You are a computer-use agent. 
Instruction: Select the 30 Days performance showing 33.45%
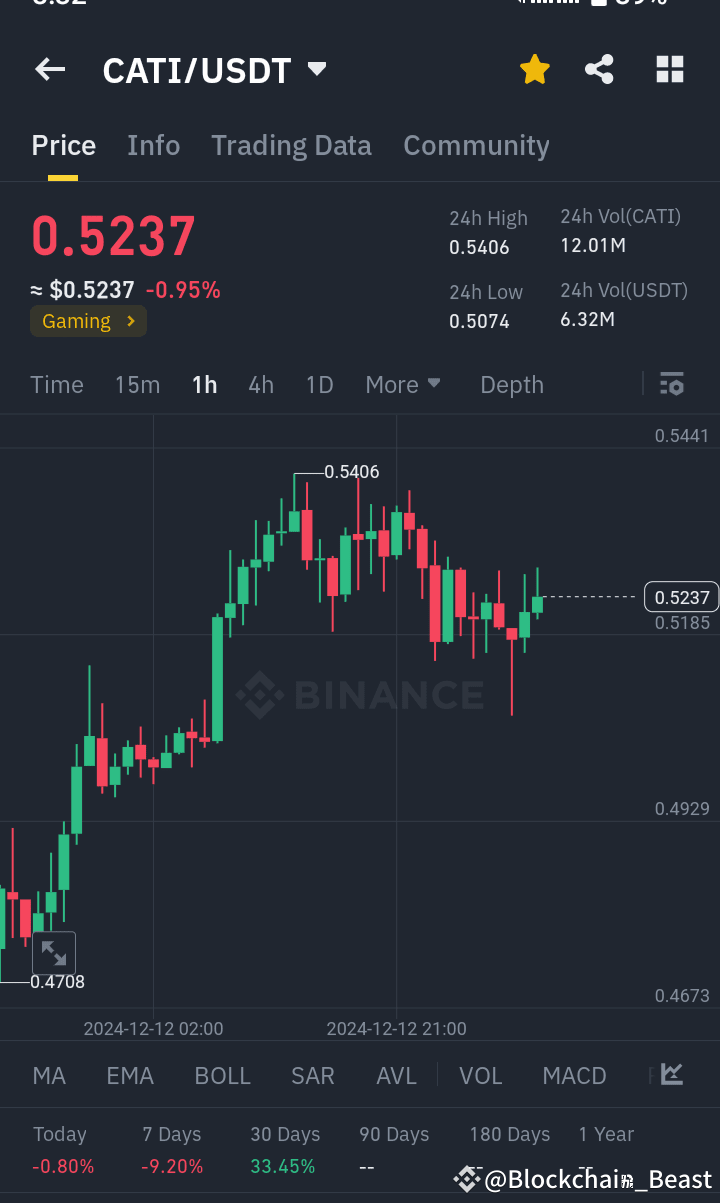(284, 1150)
